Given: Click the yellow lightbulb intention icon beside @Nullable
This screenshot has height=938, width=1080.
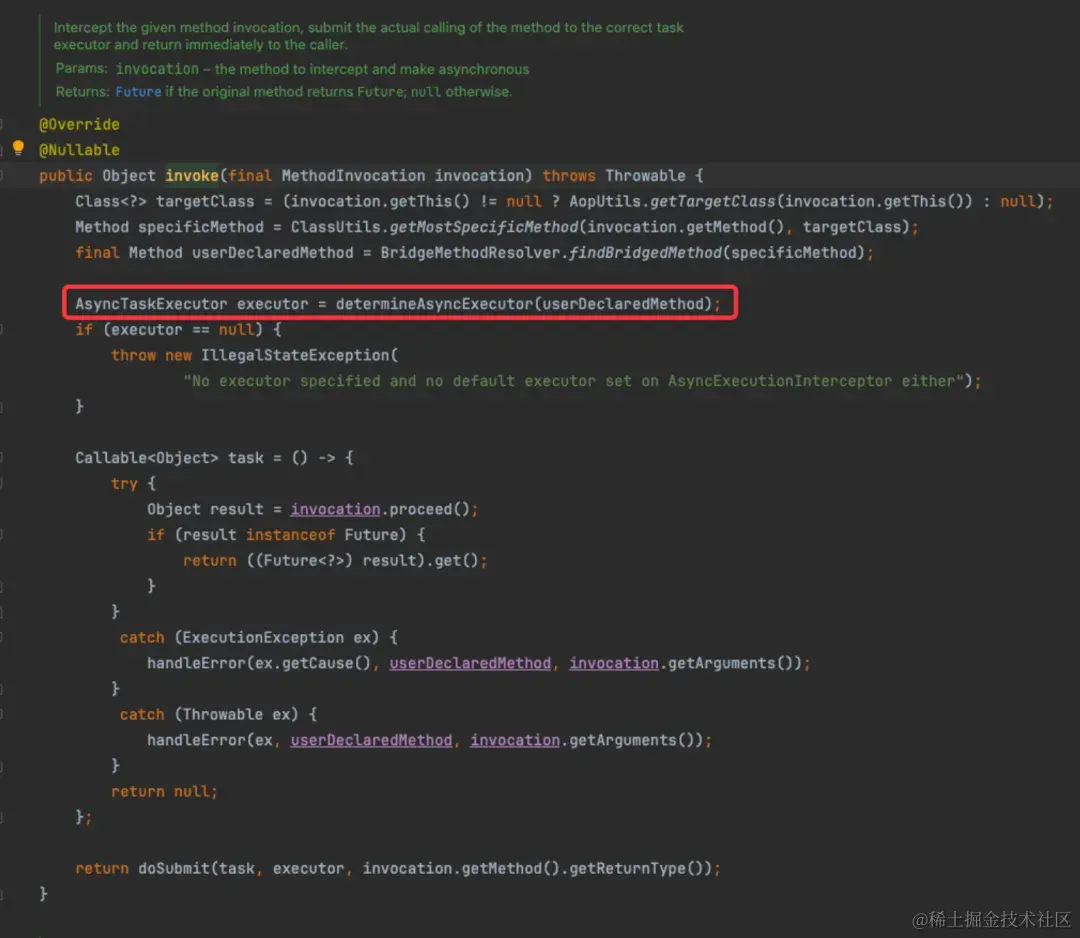Looking at the screenshot, I should coord(19,147).
